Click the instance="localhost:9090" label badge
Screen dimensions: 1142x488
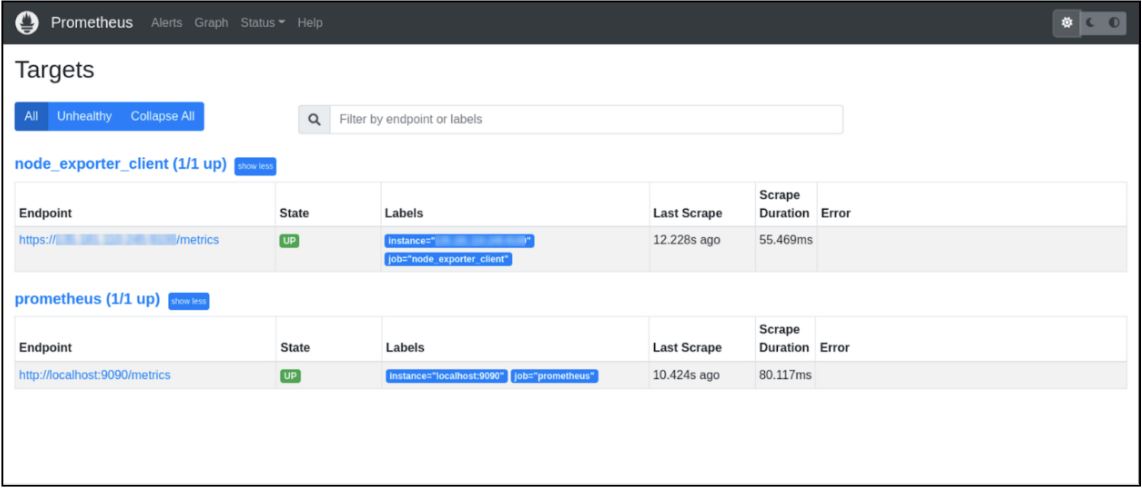click(446, 377)
